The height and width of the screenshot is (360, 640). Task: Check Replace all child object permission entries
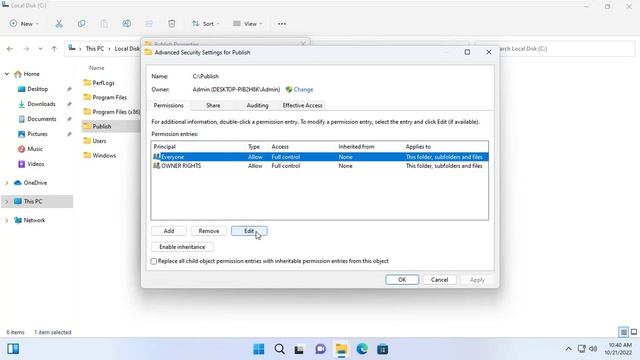(154, 261)
